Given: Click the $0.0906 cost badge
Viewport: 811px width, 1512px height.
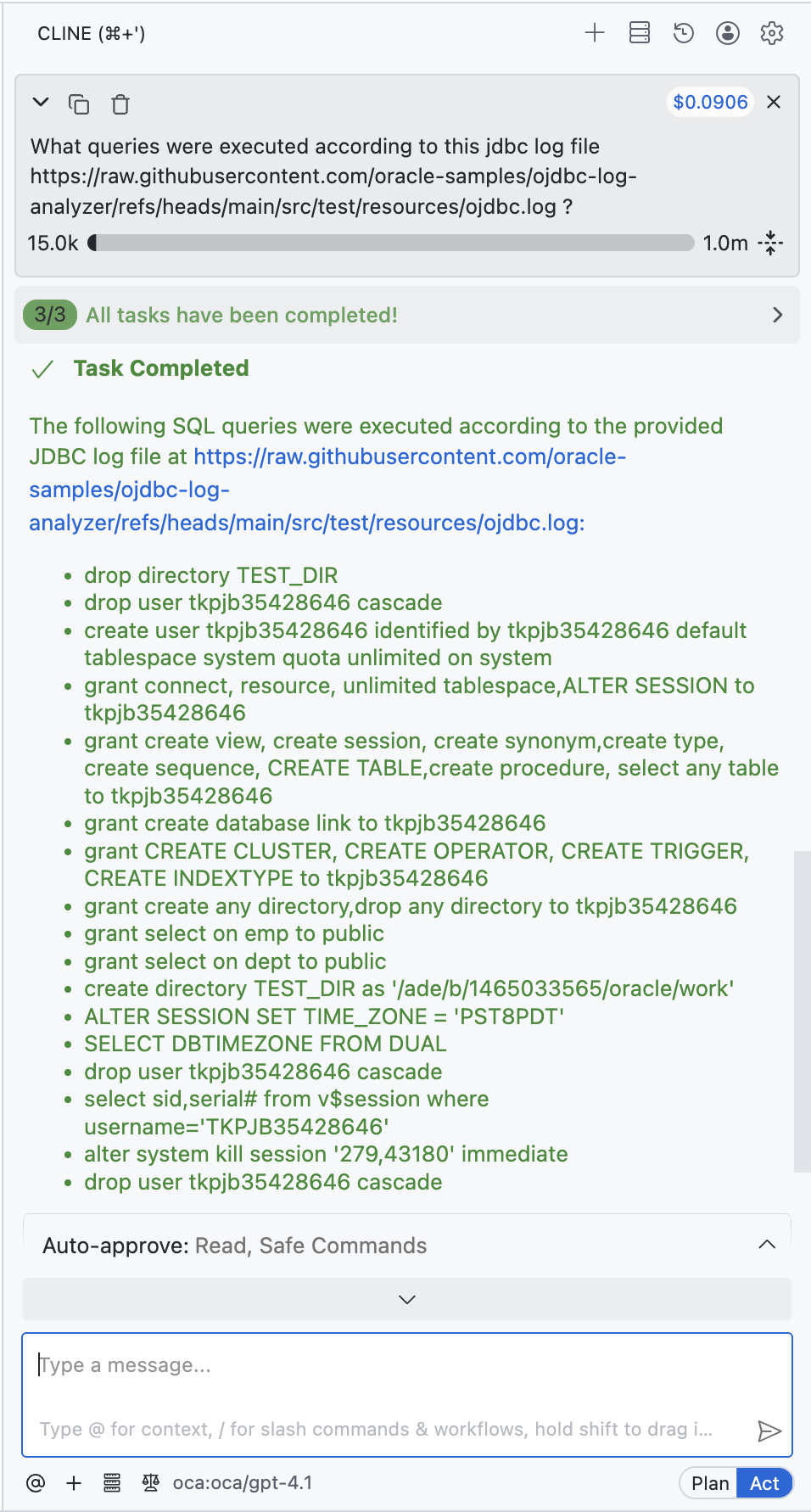Looking at the screenshot, I should 711,102.
